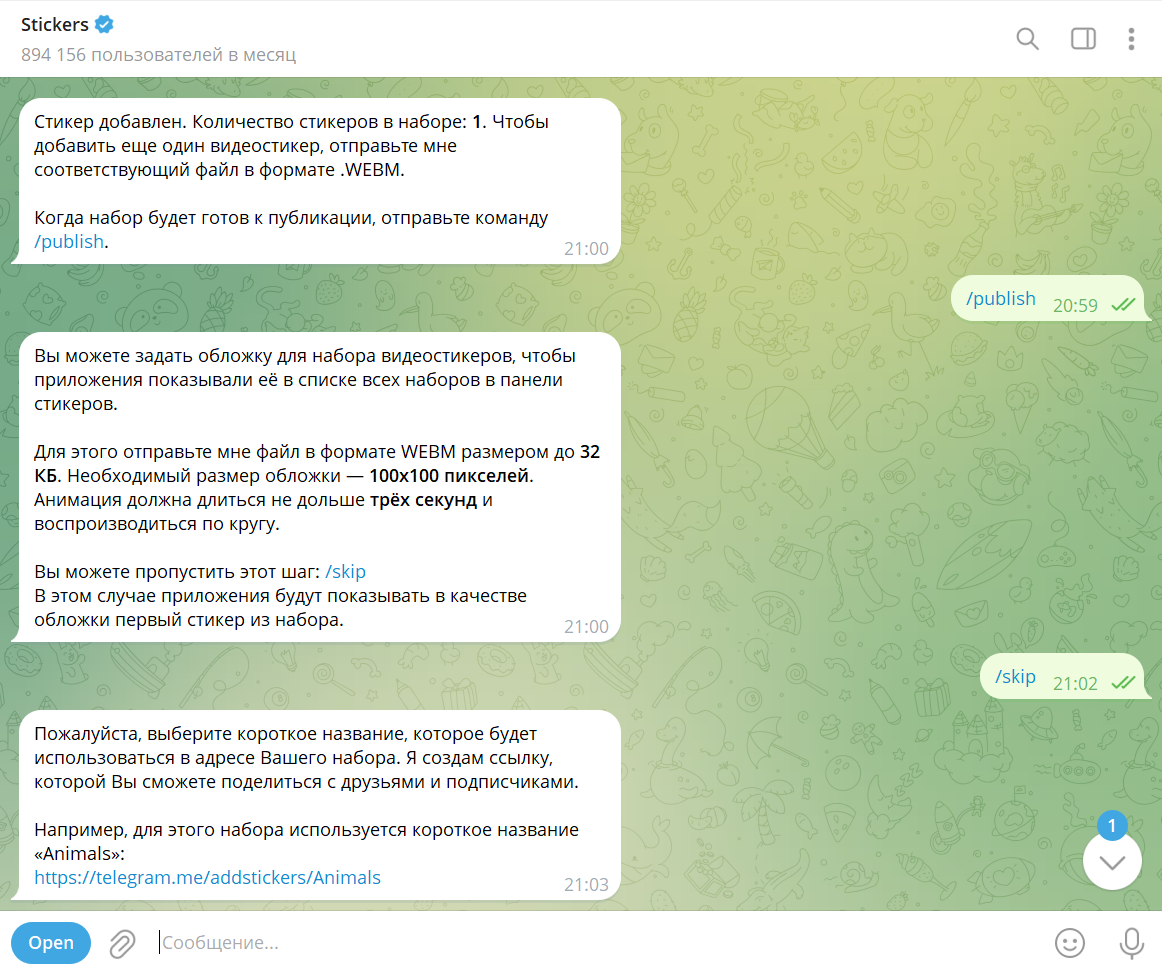Click the microphone voice message icon
1162x972 pixels.
1131,943
